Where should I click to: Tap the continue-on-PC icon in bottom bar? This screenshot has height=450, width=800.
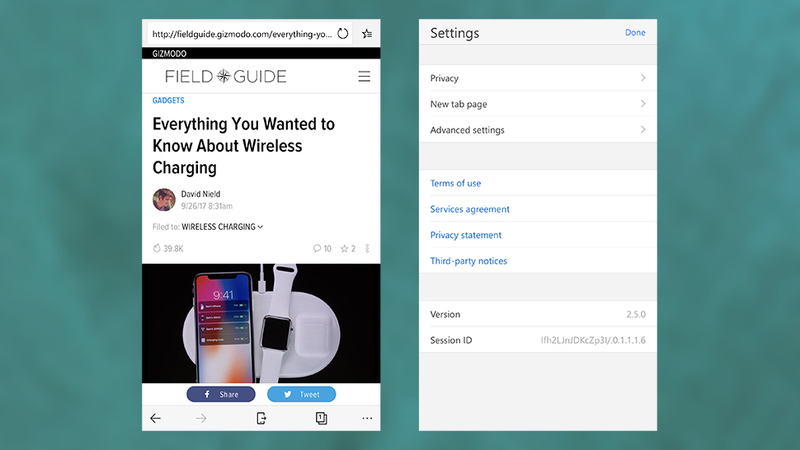[261, 418]
